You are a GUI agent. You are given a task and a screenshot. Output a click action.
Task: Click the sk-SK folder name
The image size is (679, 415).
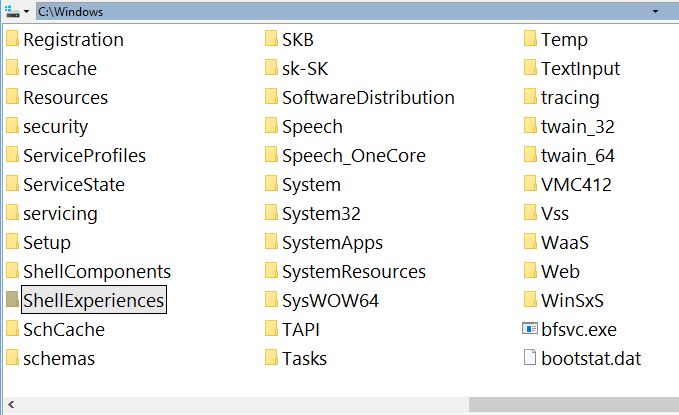coord(305,68)
